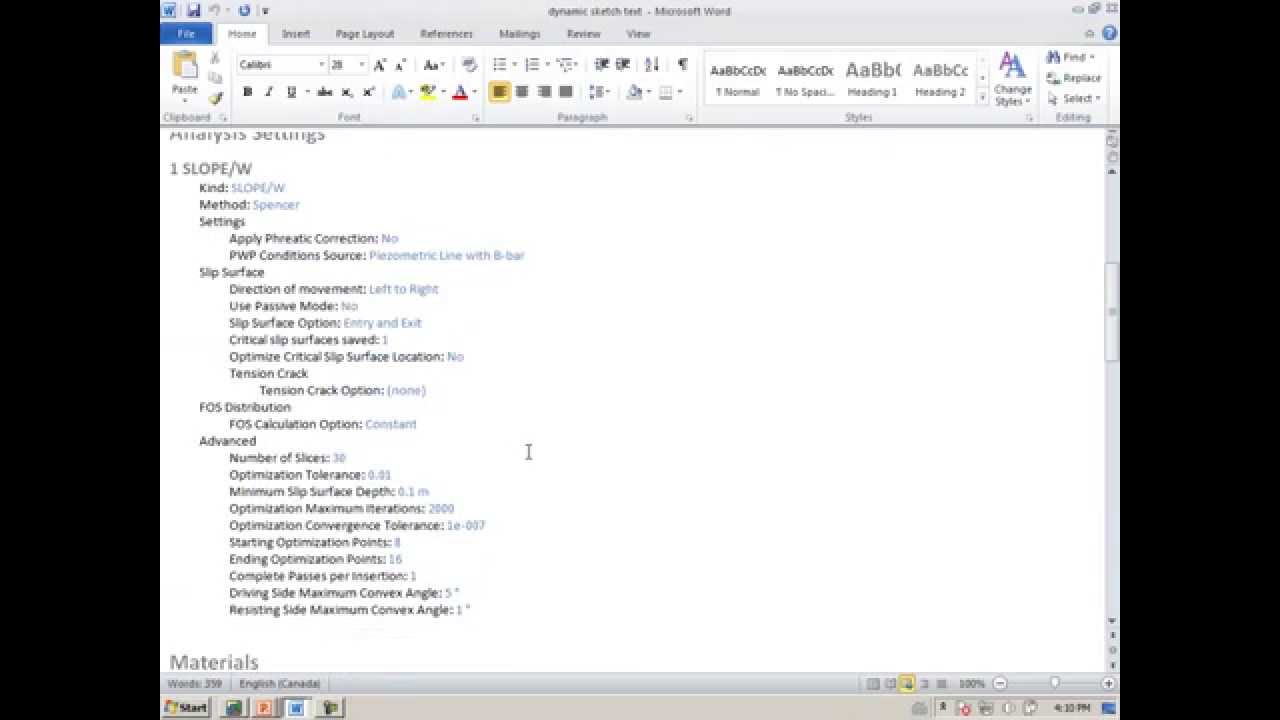This screenshot has height=720, width=1280.
Task: Toggle Subscript formatting
Action: click(347, 92)
